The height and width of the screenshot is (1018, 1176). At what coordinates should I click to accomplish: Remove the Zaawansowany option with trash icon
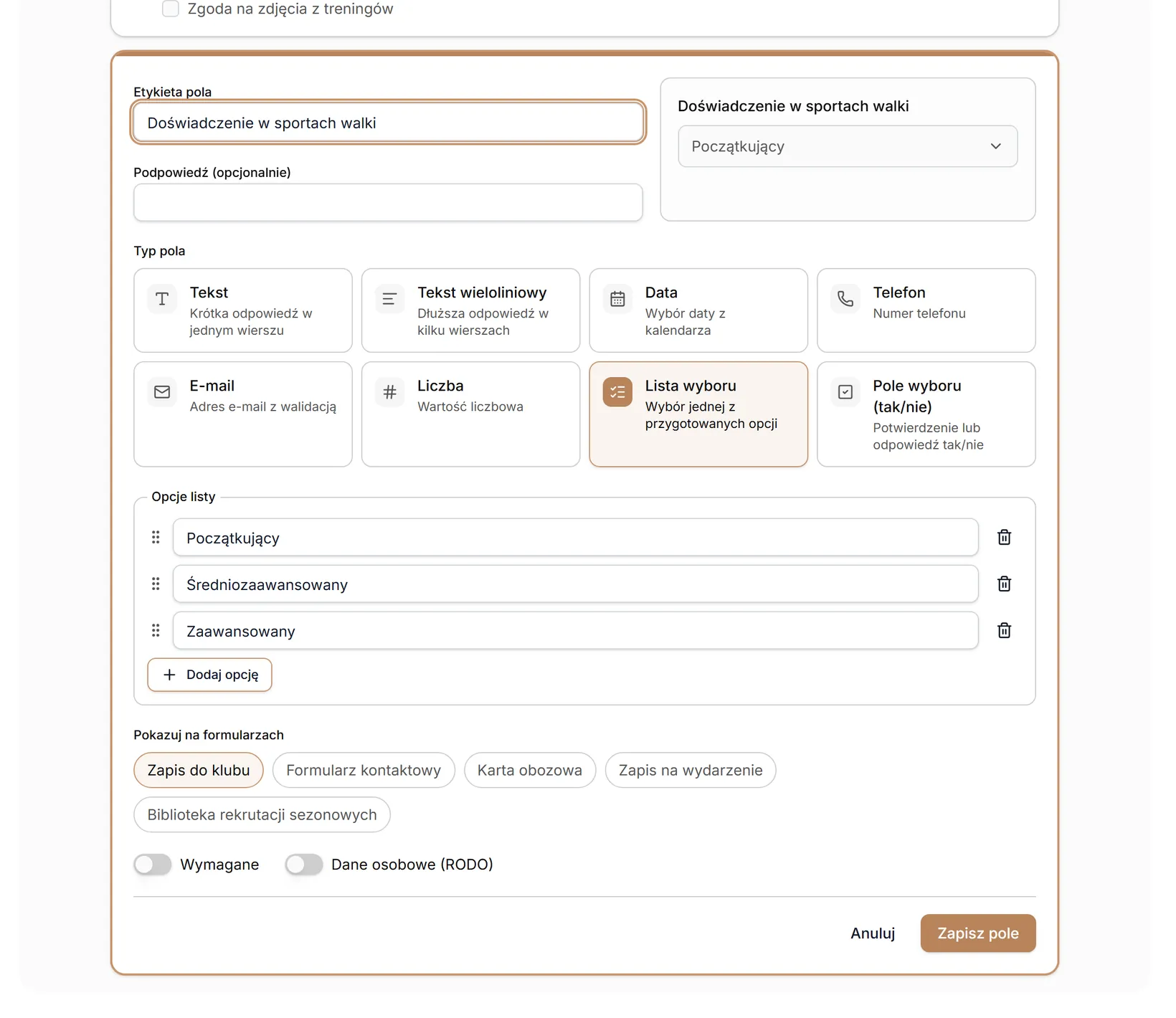(x=1004, y=630)
